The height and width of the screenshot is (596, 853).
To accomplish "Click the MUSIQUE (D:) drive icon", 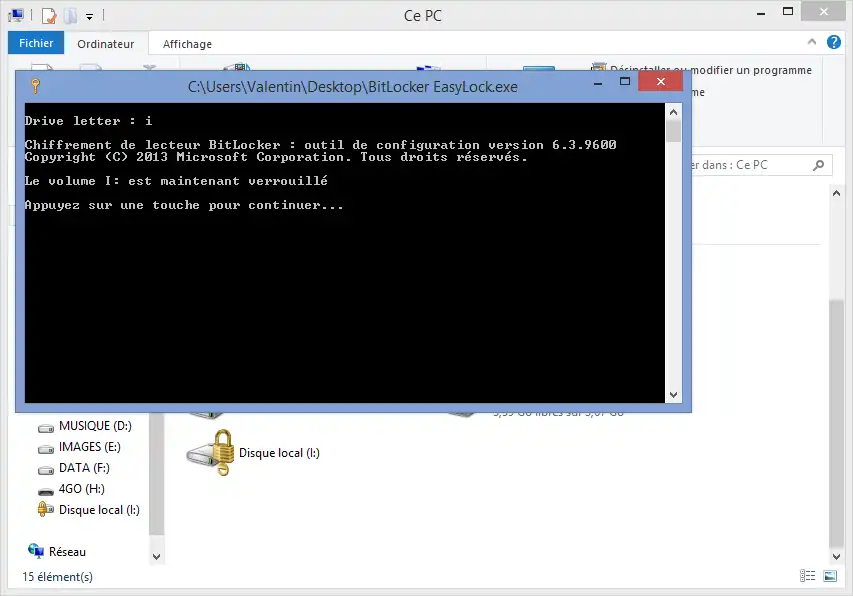I will 46,429.
